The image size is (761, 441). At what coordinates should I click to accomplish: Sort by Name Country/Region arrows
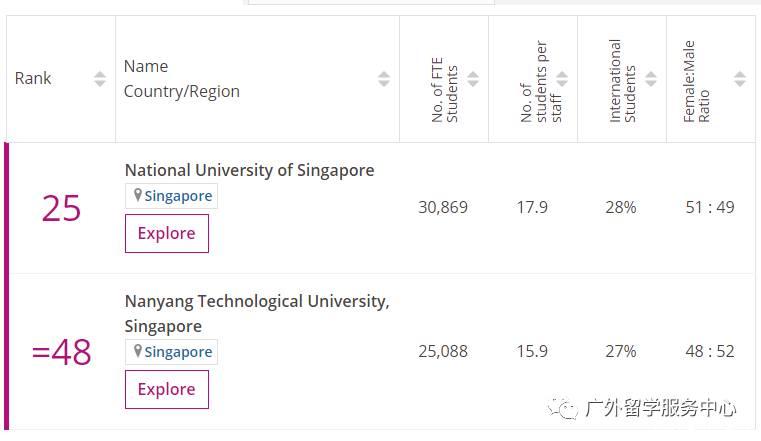pos(384,79)
